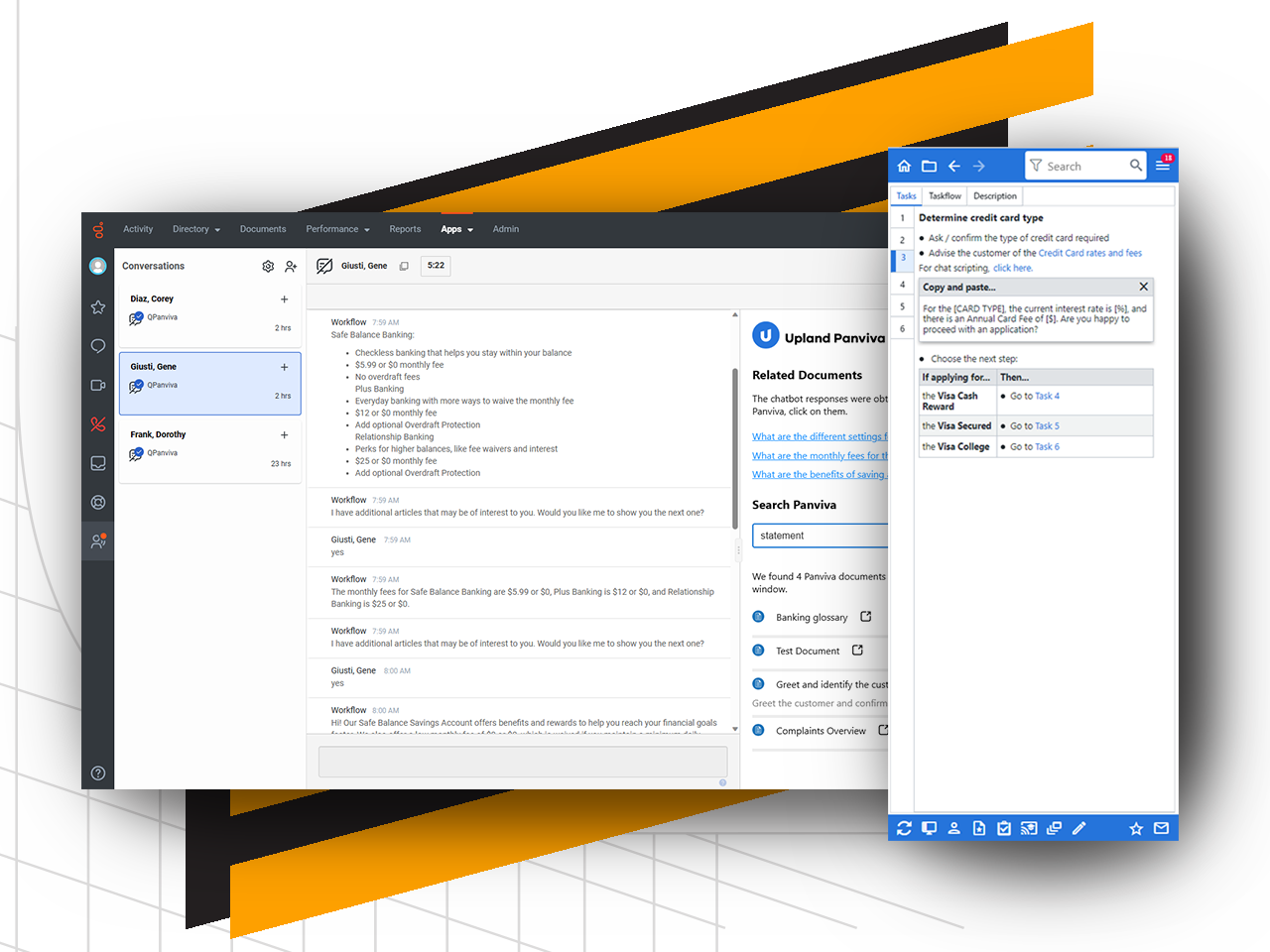
Task: Open the Apps dropdown menu
Action: point(456,229)
